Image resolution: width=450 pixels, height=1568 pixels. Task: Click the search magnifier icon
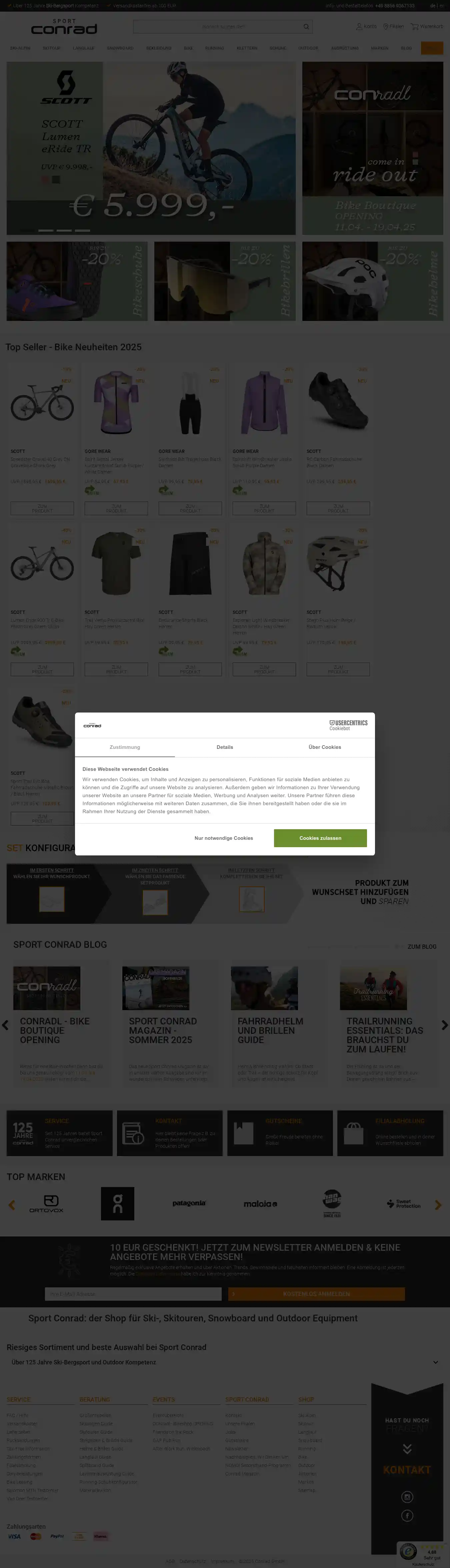306,27
